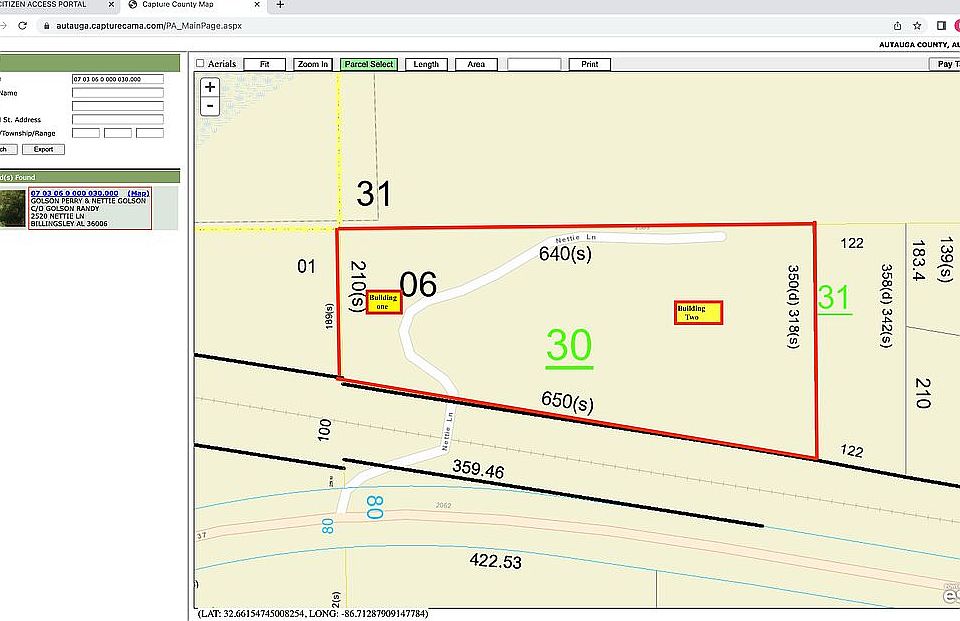Zoom in with the map plus button
The image size is (960, 621).
coord(210,87)
